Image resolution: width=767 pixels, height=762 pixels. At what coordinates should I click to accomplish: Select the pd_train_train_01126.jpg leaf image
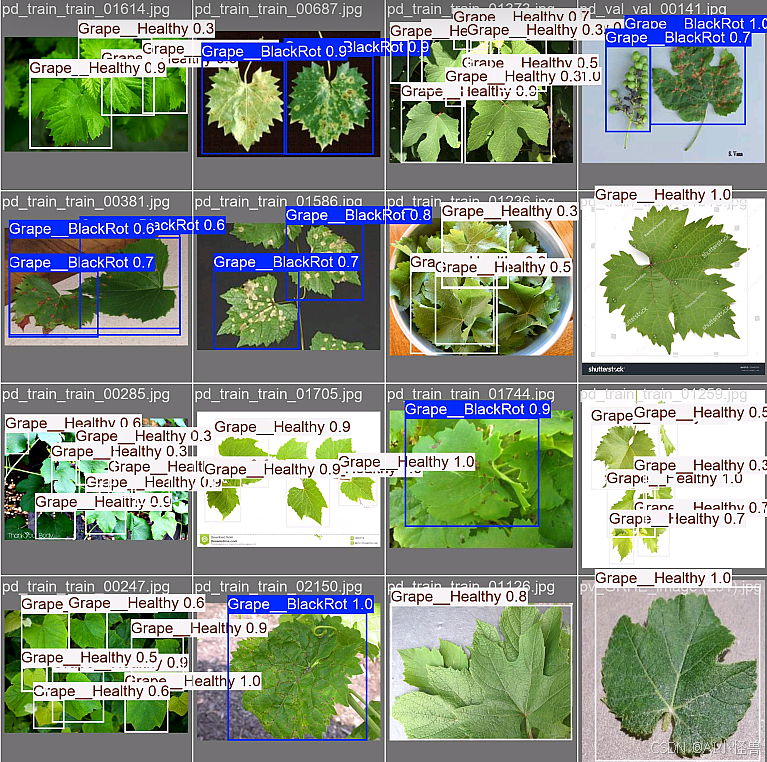point(481,671)
